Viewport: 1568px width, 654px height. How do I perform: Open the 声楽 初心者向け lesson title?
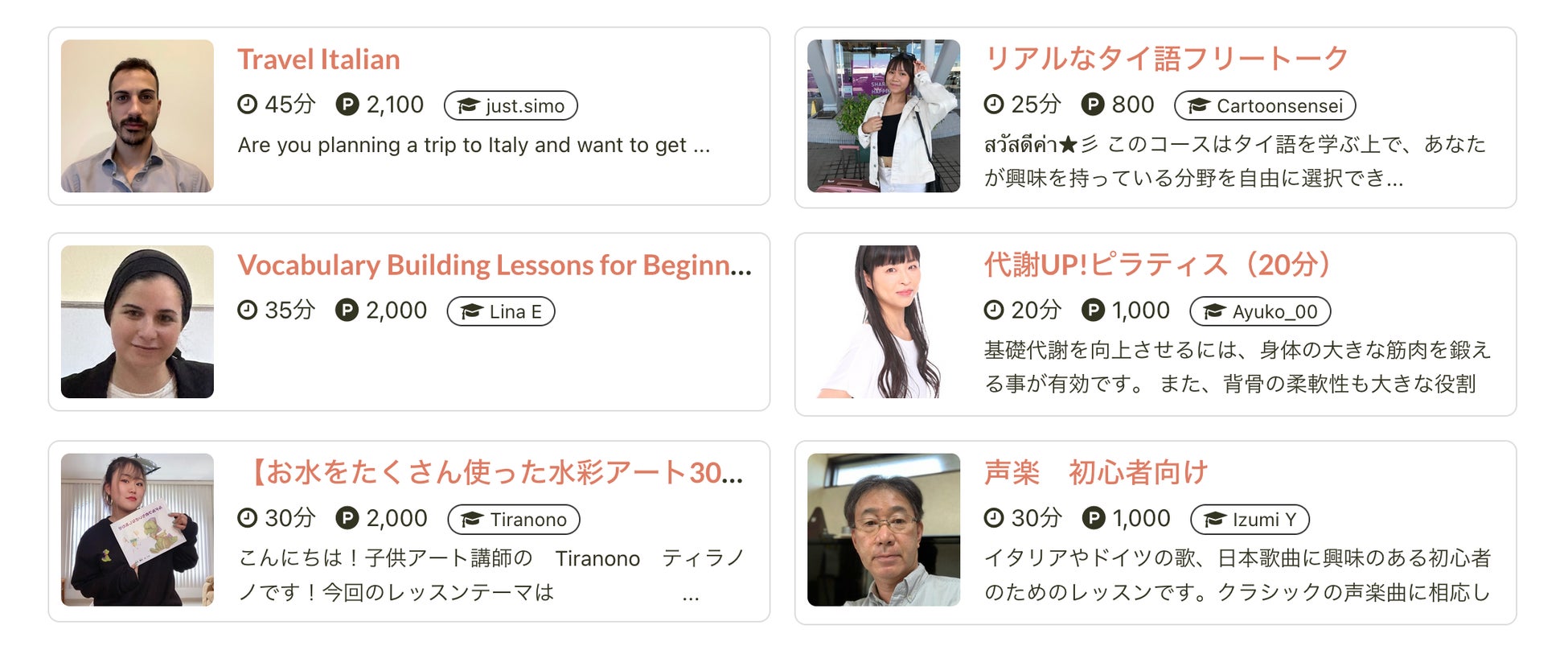click(1096, 472)
